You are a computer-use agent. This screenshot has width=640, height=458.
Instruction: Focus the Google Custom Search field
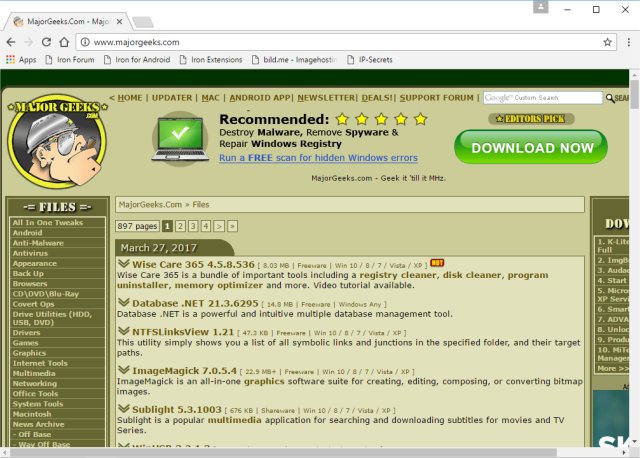tap(542, 98)
